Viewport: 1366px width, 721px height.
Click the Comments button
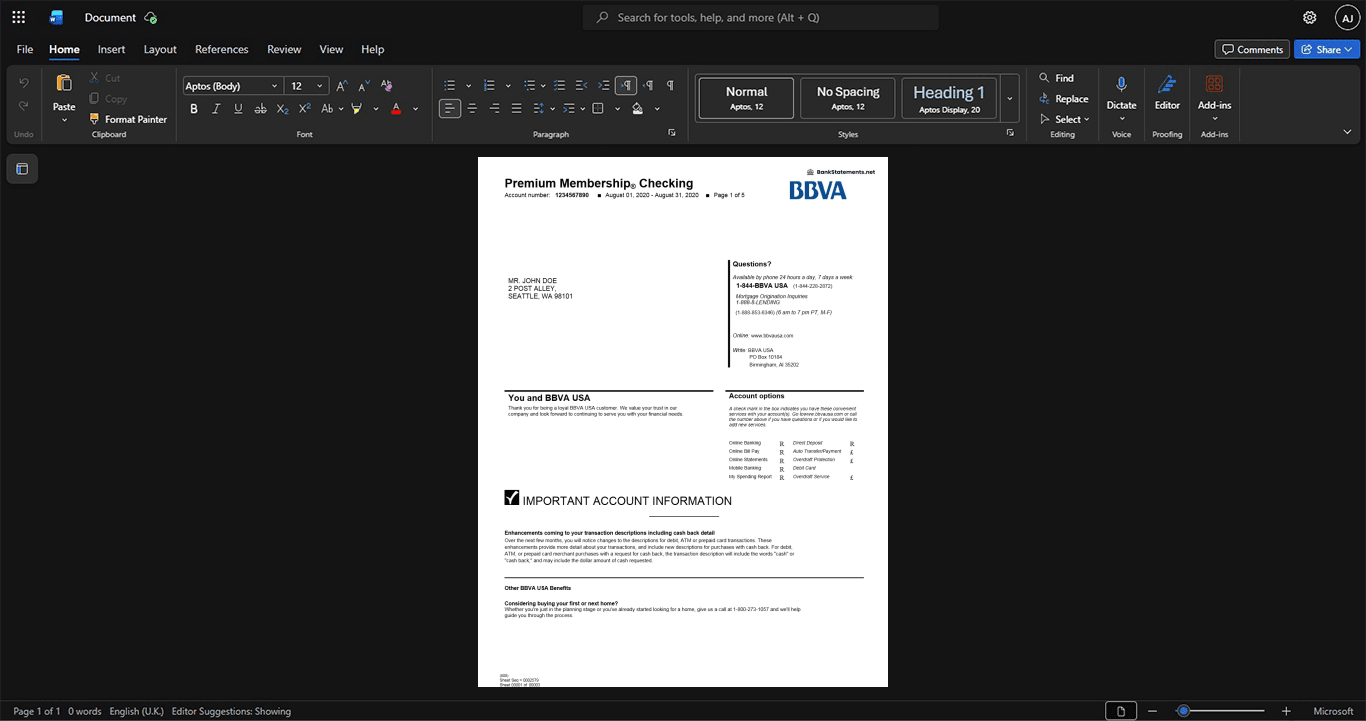pyautogui.click(x=1252, y=49)
